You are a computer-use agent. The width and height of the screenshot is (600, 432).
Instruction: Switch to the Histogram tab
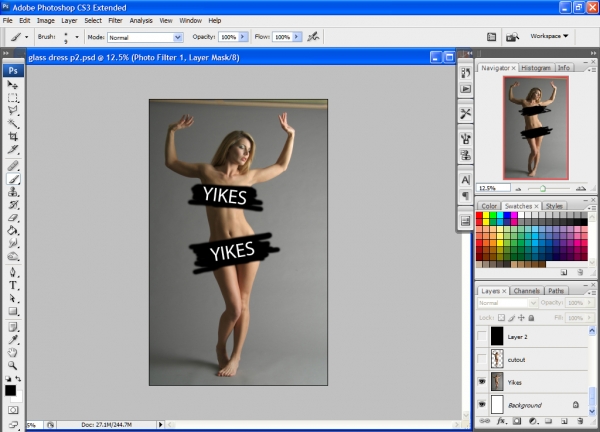[x=536, y=68]
